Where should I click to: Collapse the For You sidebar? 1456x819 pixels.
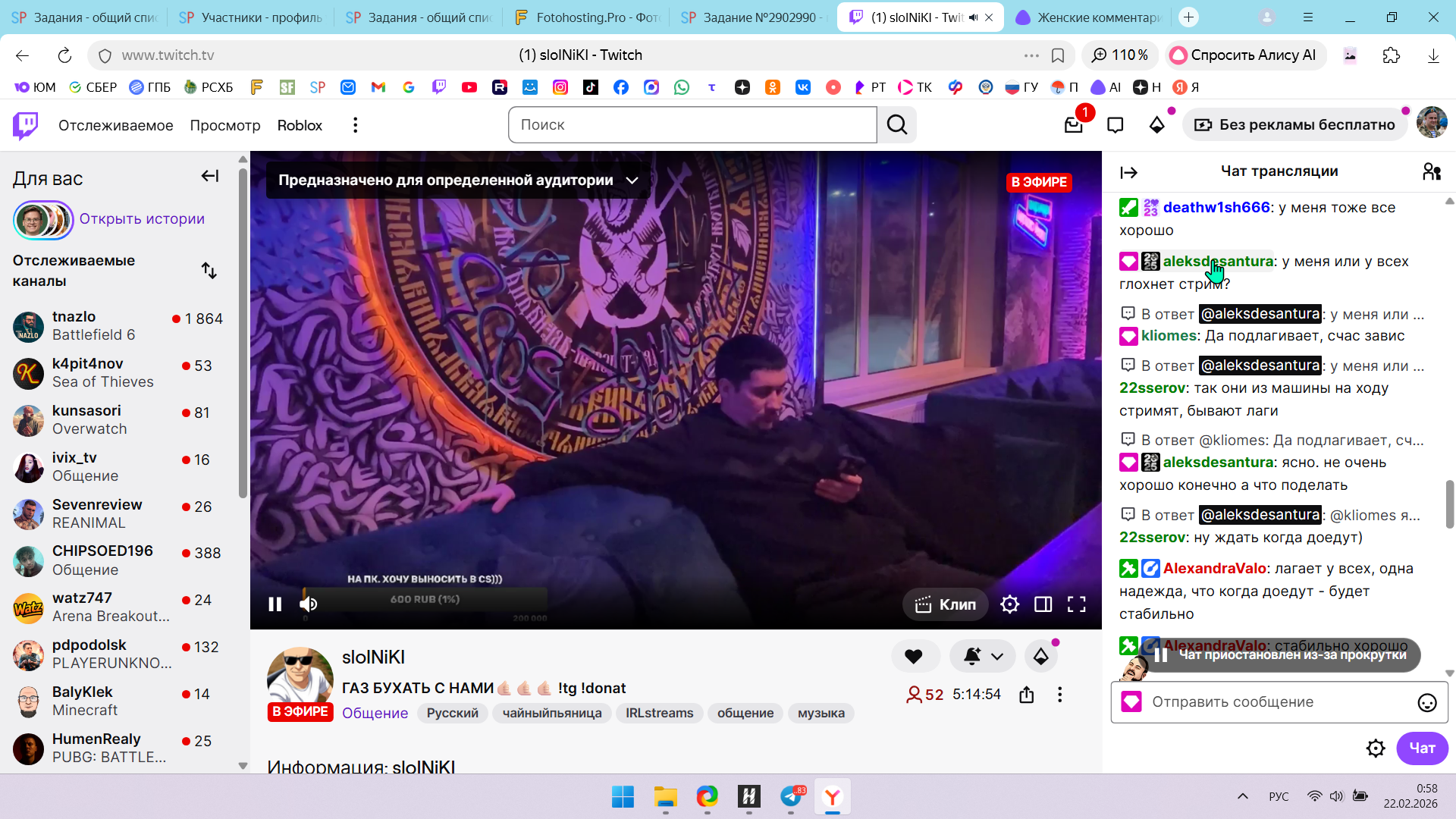click(x=210, y=177)
